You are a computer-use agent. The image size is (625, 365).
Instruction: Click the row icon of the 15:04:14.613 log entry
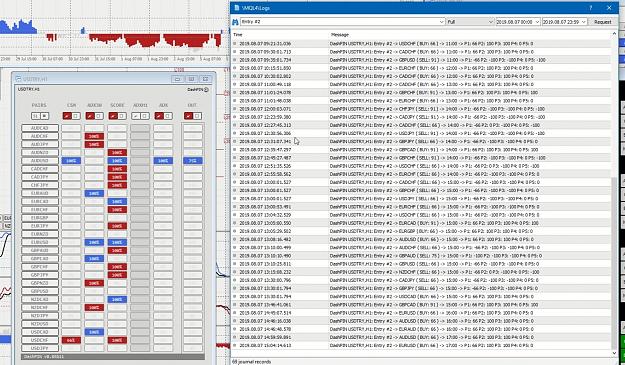coord(234,345)
